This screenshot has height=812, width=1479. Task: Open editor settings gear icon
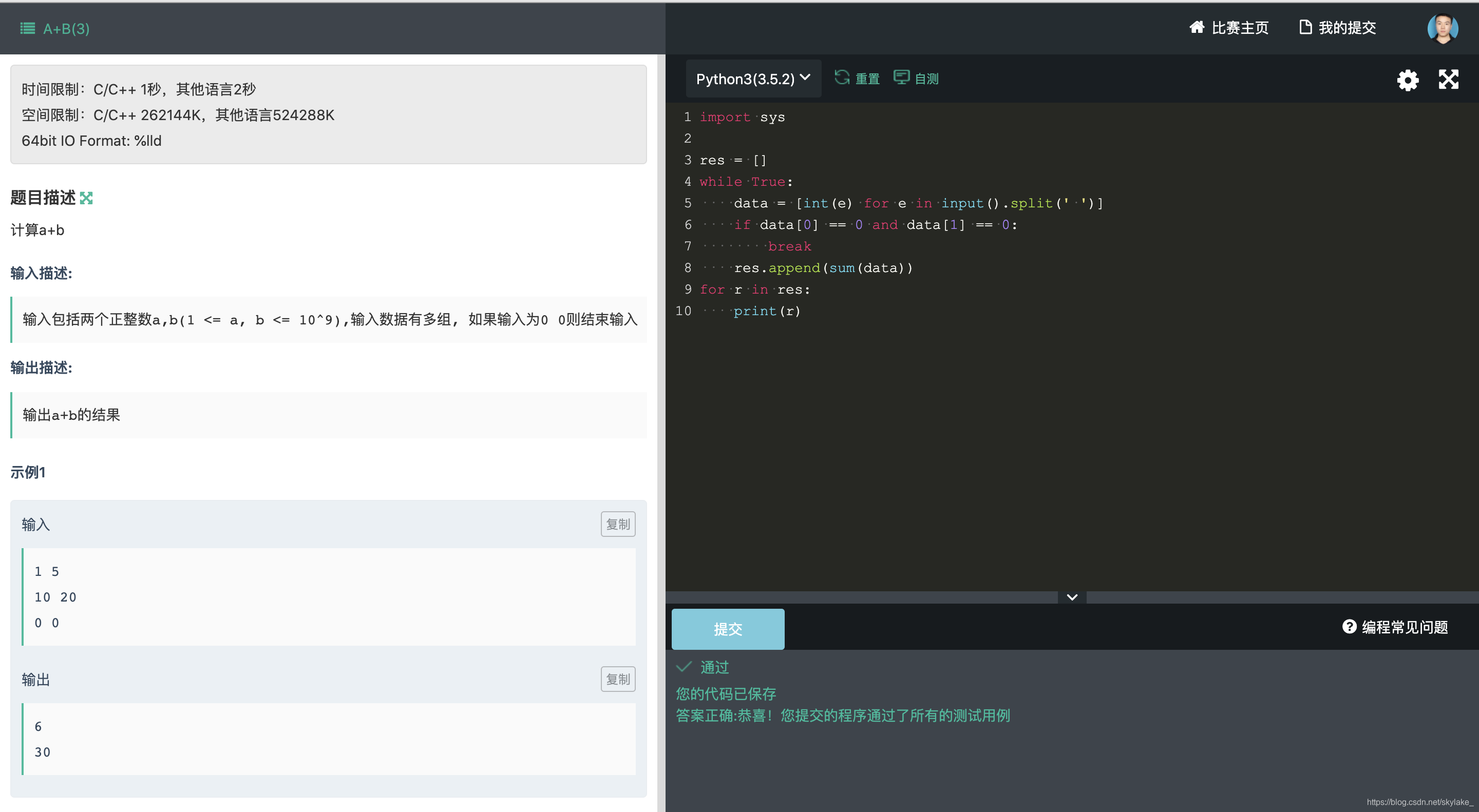1407,80
